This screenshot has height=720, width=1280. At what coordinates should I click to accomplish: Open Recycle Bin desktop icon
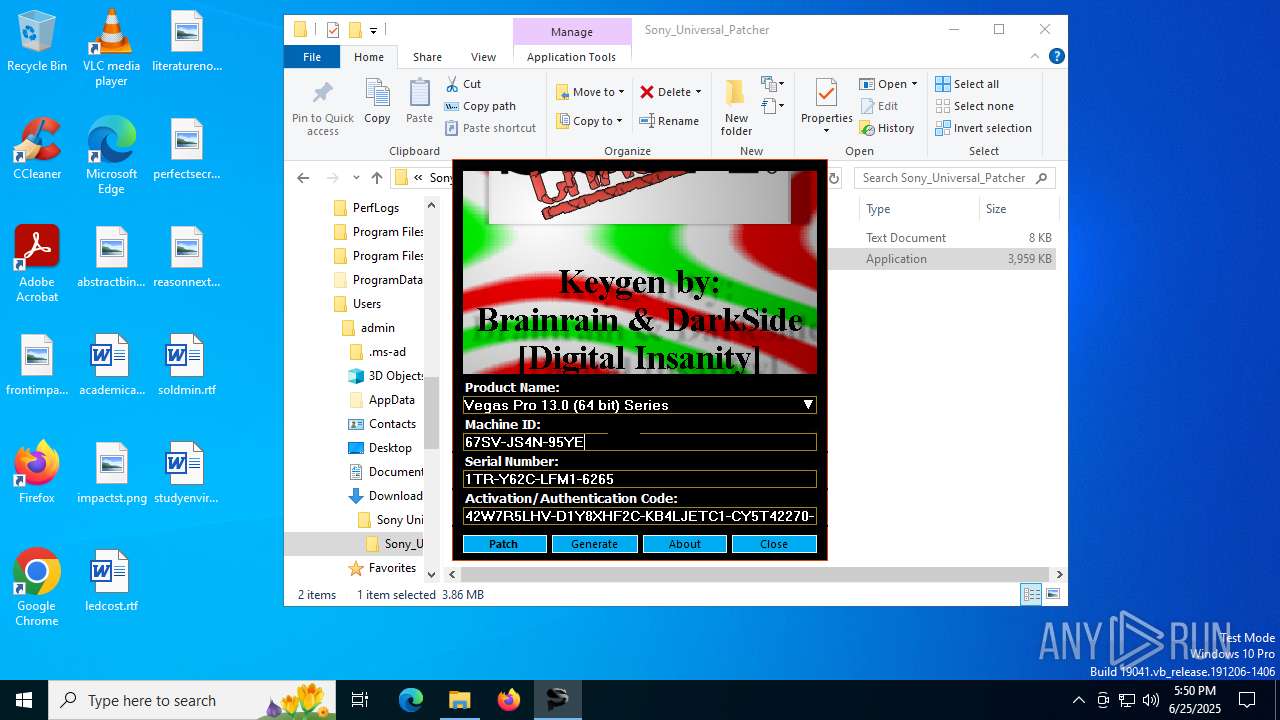pos(37,42)
